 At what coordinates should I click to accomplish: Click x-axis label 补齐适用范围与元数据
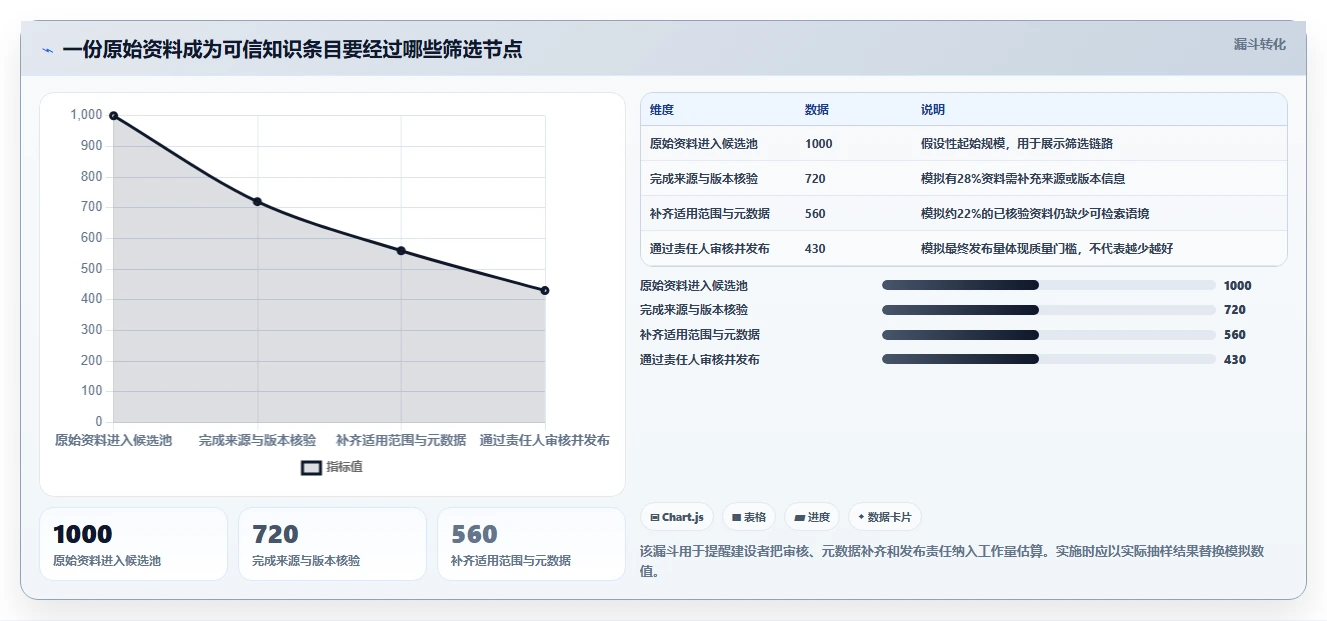[401, 440]
